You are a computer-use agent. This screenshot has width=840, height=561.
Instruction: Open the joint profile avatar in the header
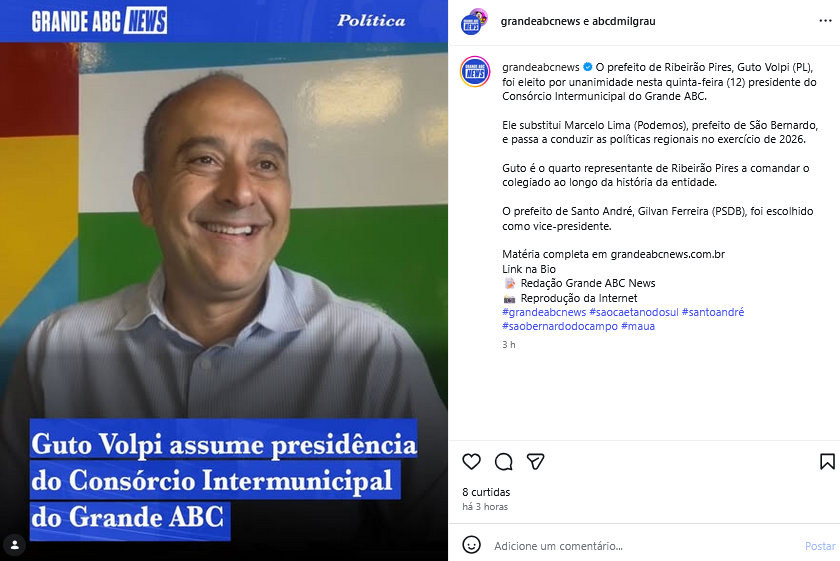(x=474, y=21)
